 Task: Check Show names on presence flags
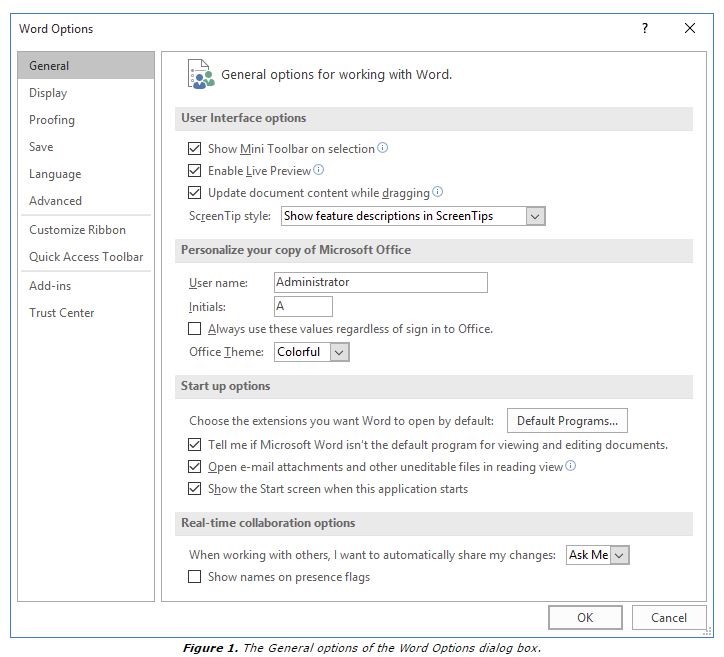(195, 577)
